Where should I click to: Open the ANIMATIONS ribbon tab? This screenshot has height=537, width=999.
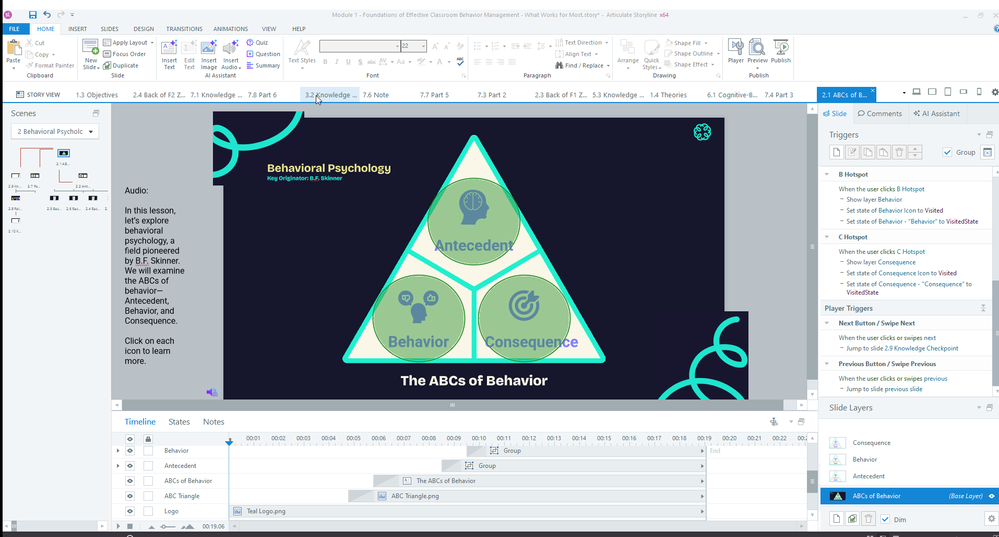[x=231, y=29]
